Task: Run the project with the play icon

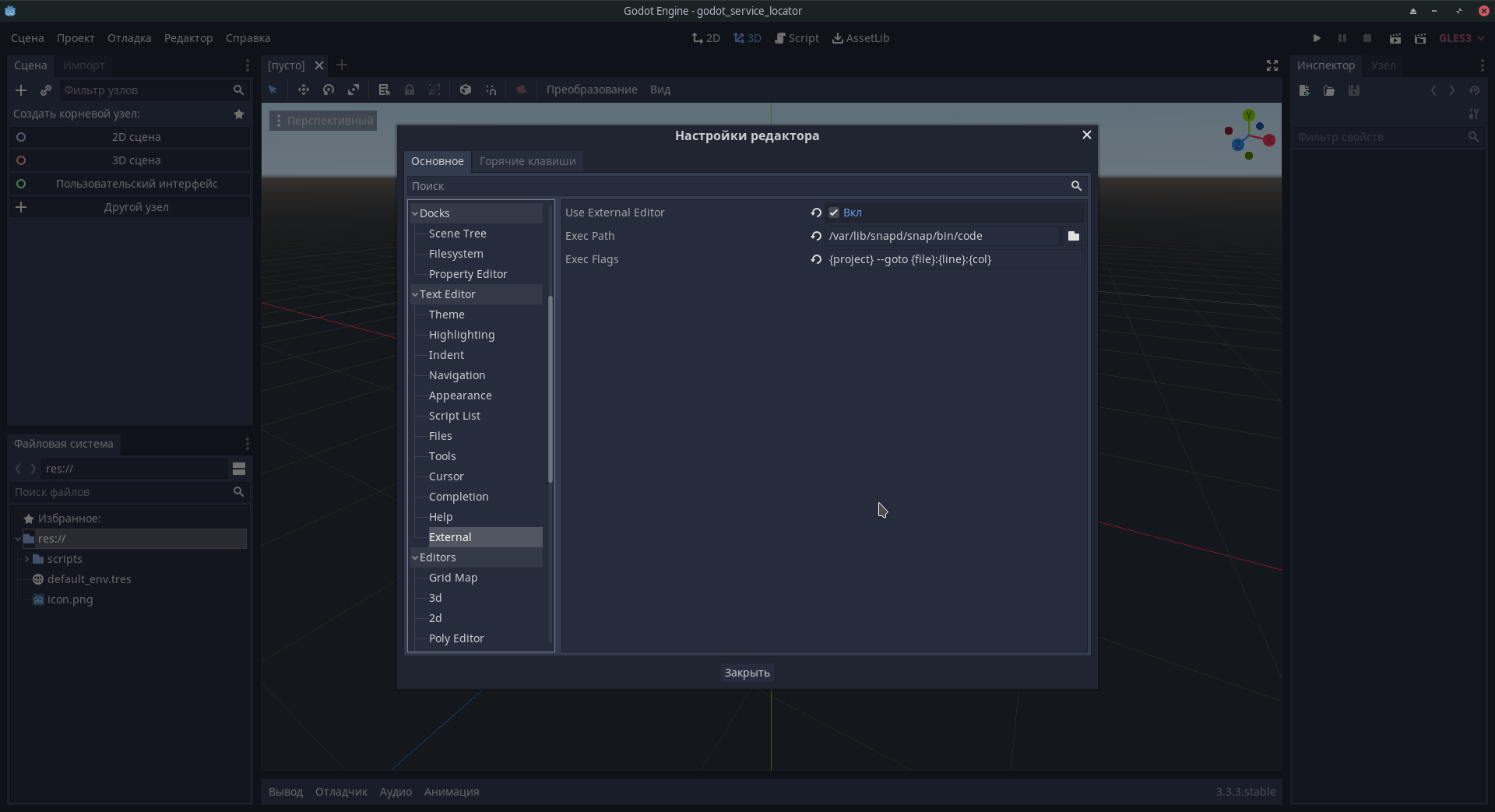Action: [x=1317, y=37]
